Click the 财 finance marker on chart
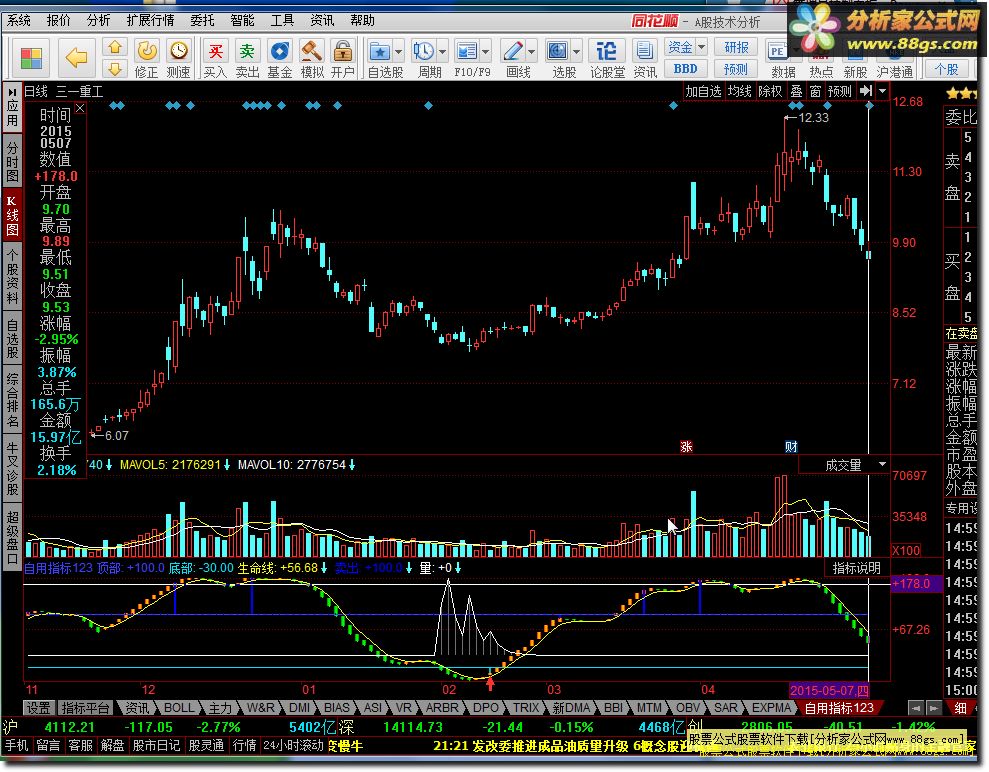 (x=791, y=447)
